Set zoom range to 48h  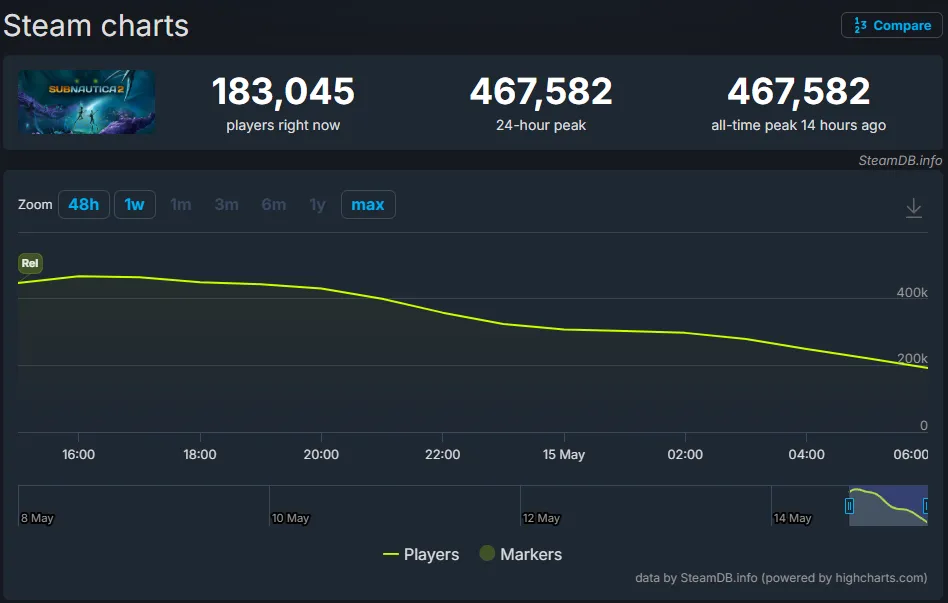pos(83,204)
